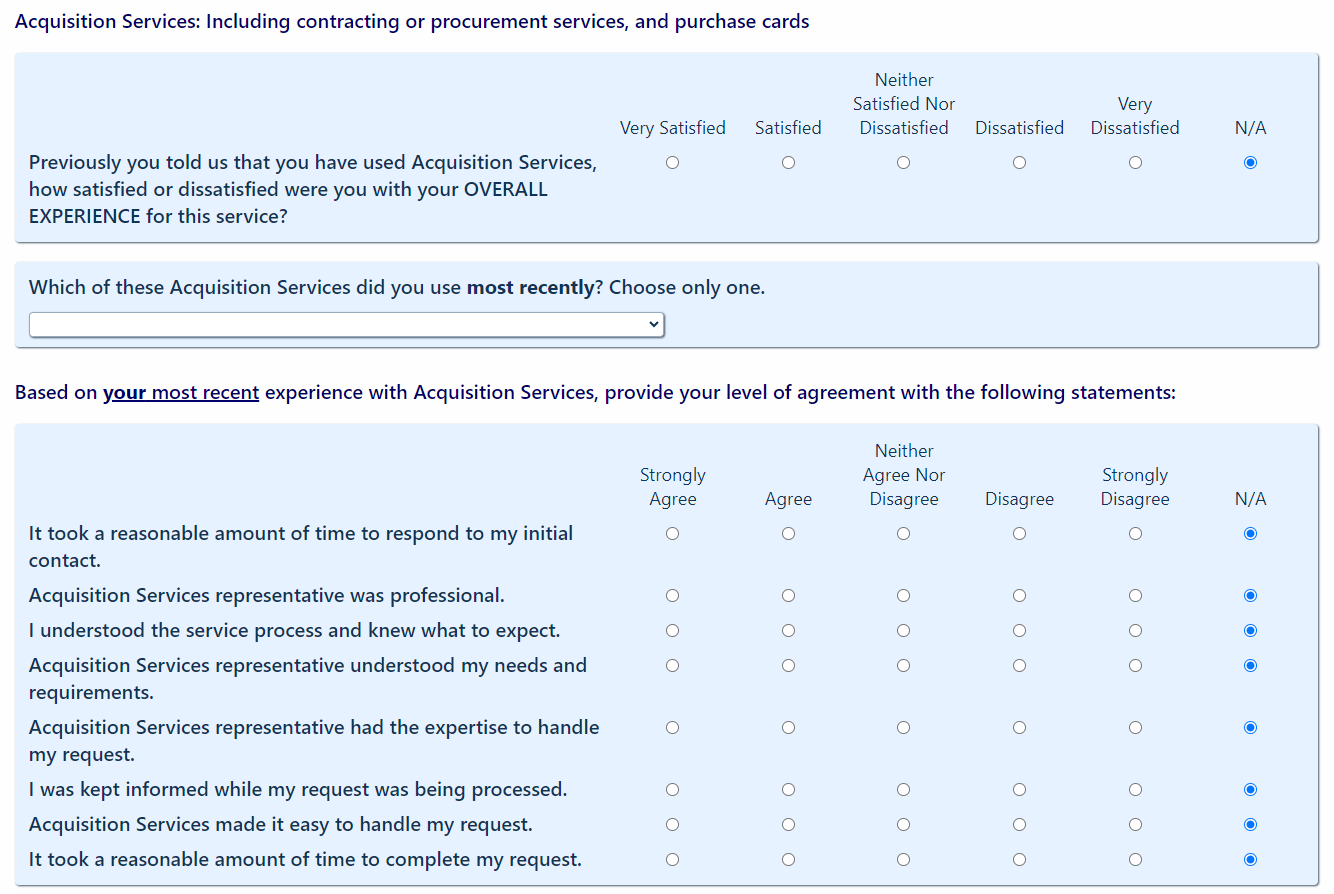Choose Agree for representative was professional
Viewport: 1334px width, 894px height.
click(x=788, y=596)
